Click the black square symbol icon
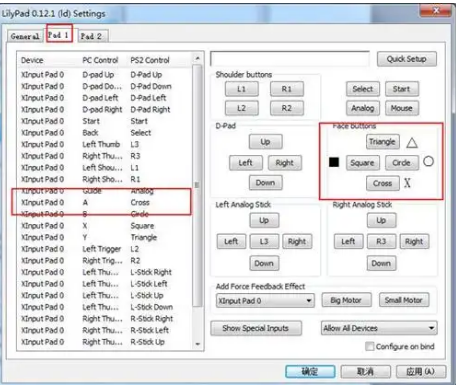456x385 pixels. [334, 162]
